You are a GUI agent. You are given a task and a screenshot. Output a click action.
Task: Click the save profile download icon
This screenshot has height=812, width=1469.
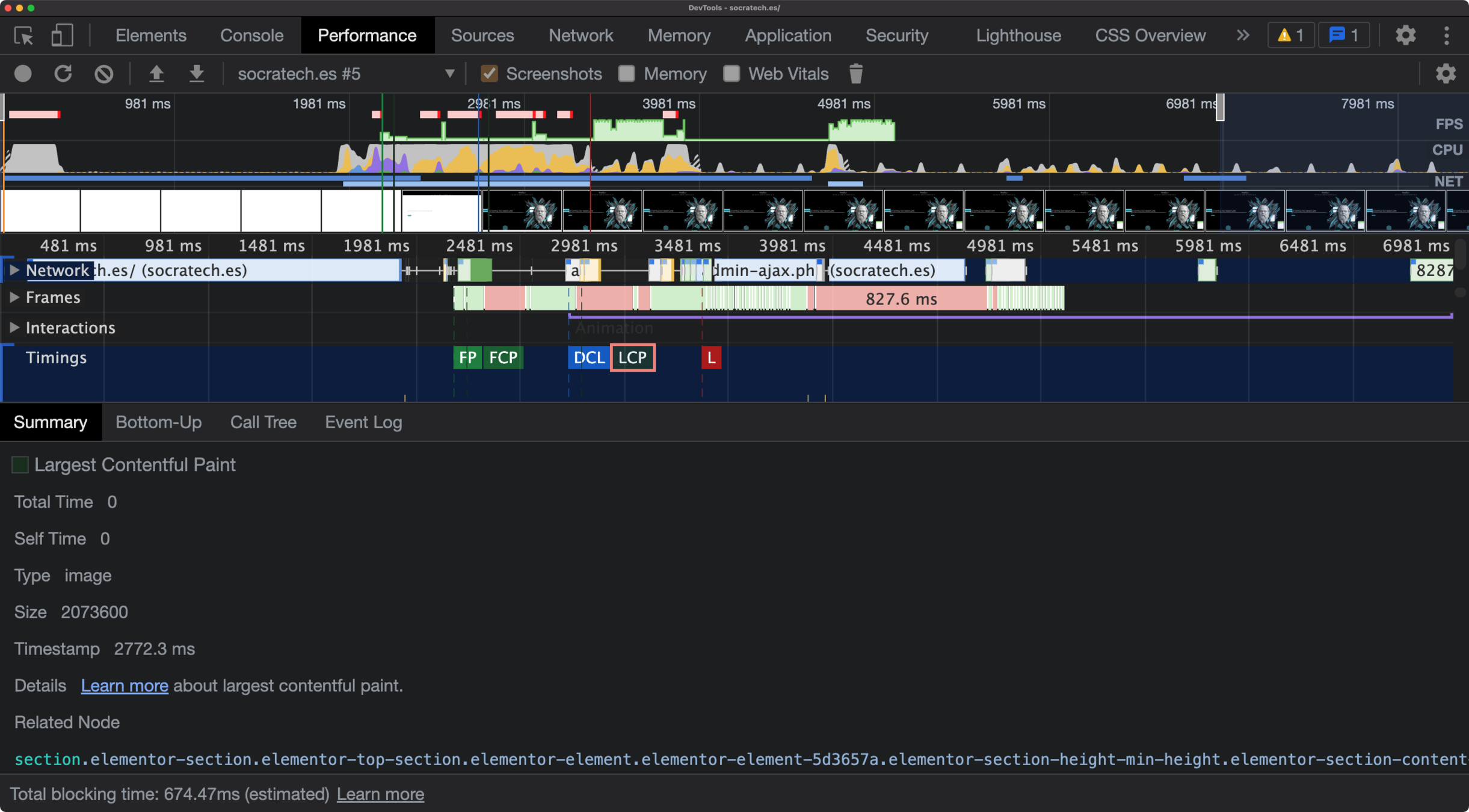[x=197, y=74]
